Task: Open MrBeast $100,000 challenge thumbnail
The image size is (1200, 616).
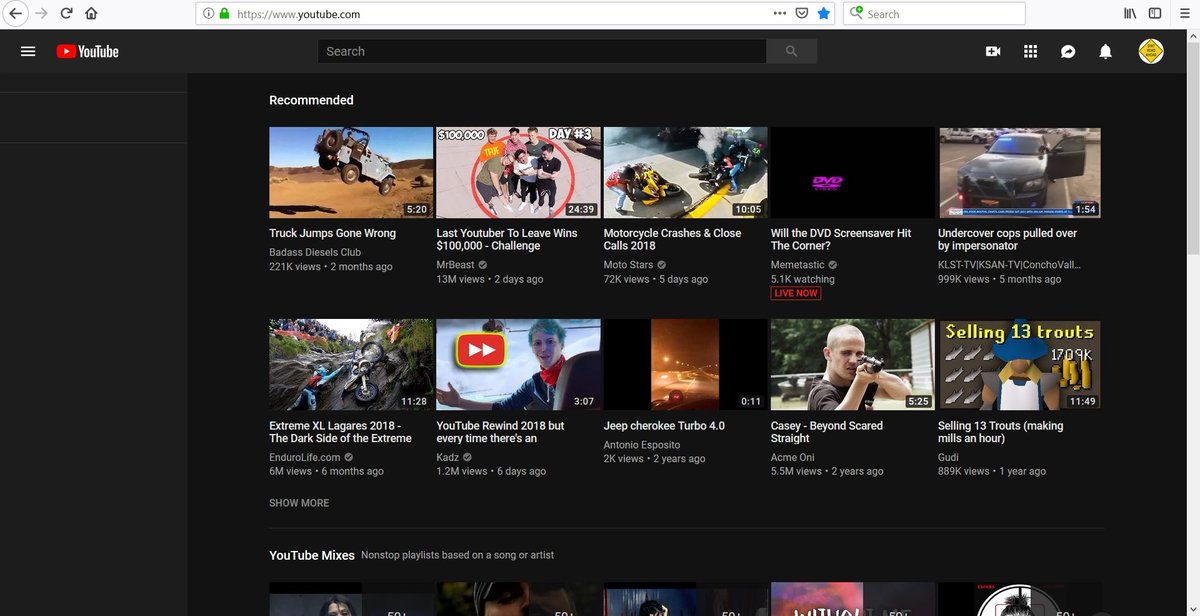Action: click(518, 172)
